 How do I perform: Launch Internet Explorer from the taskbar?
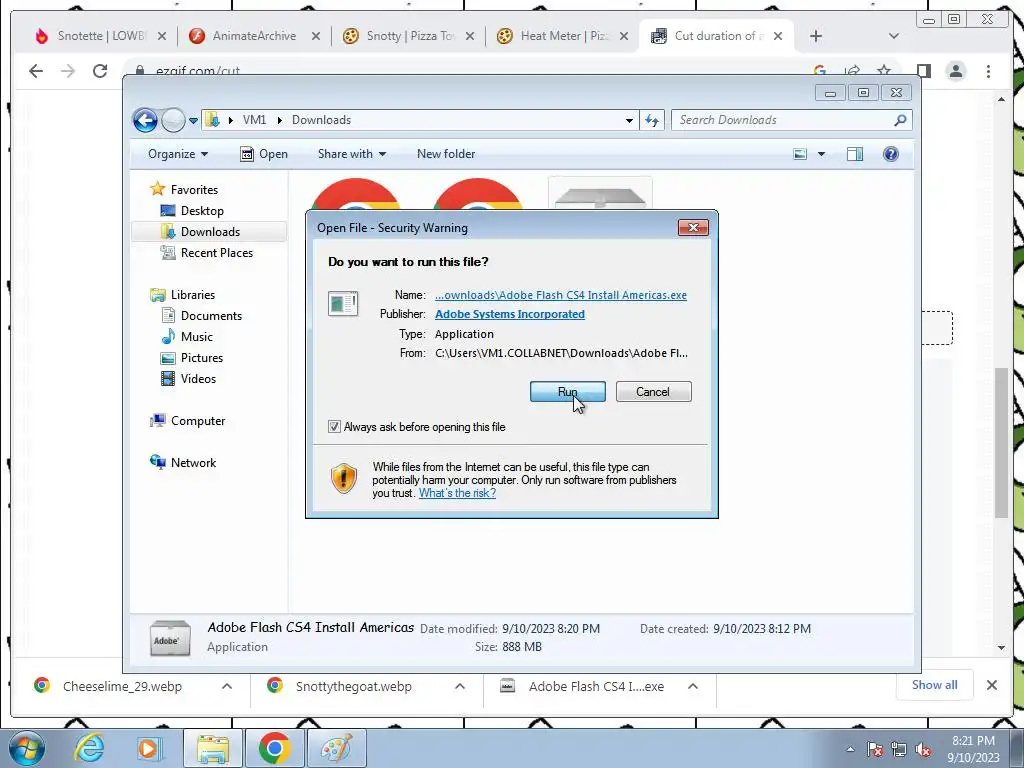point(89,748)
